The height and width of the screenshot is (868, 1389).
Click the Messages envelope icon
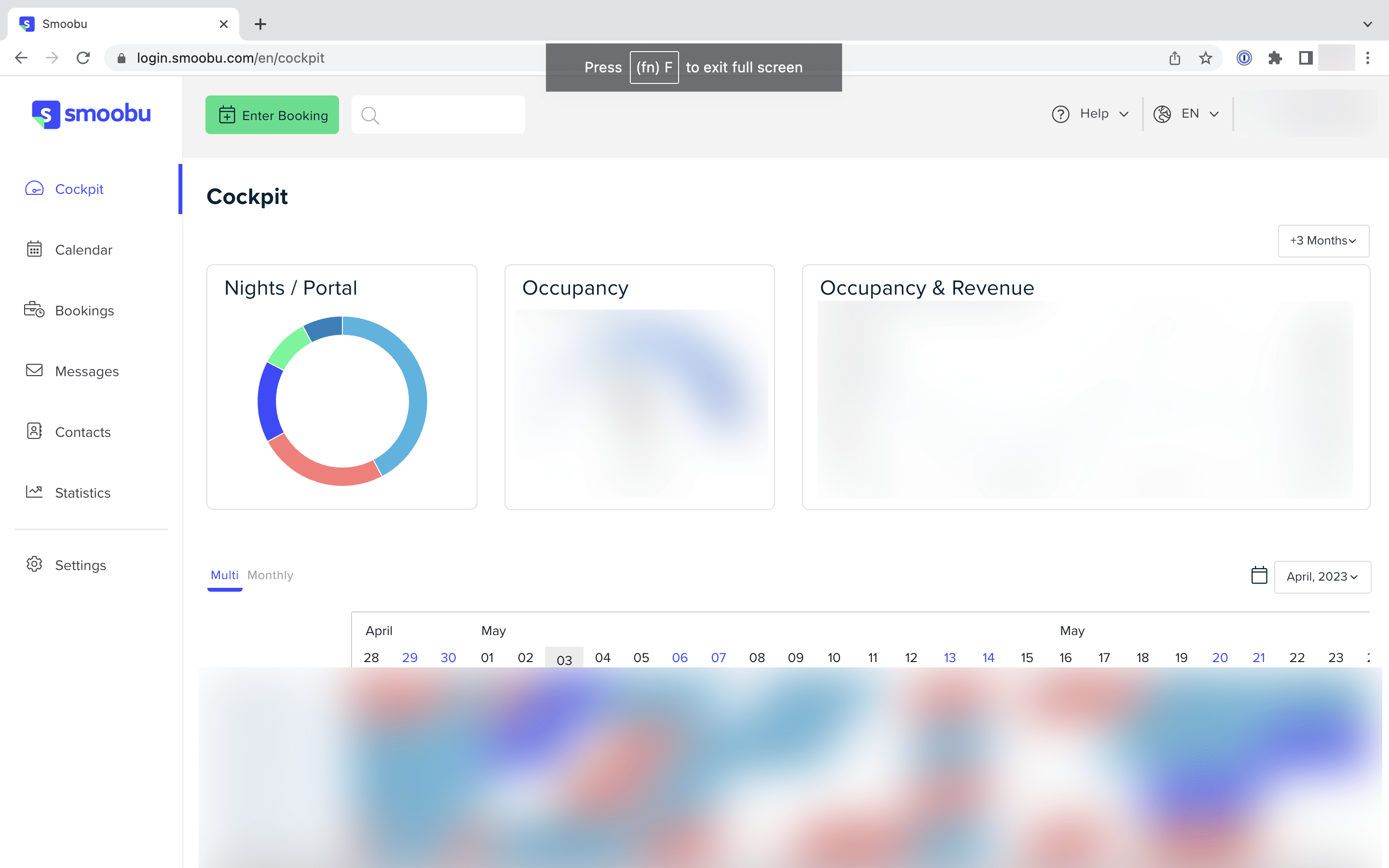[x=34, y=370]
